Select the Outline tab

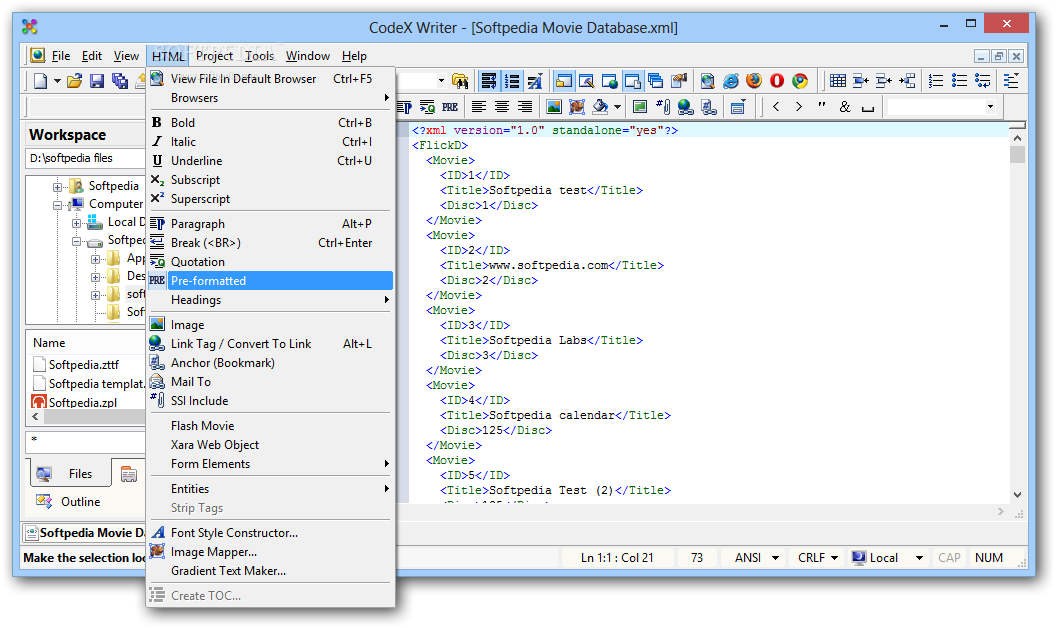pyautogui.click(x=69, y=501)
